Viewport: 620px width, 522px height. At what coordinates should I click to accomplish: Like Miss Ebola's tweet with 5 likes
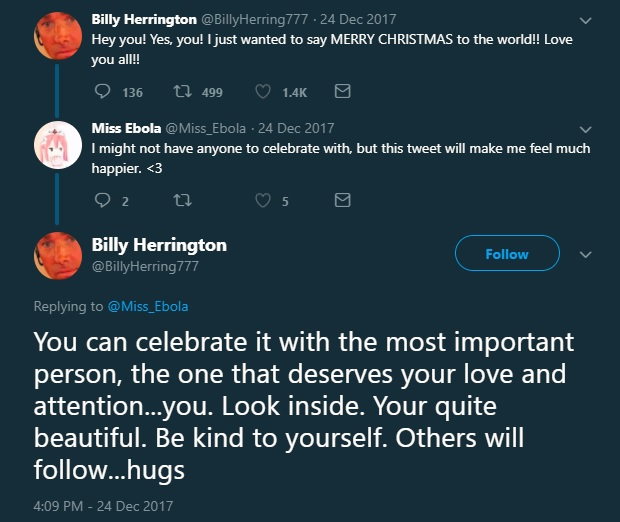coord(263,200)
